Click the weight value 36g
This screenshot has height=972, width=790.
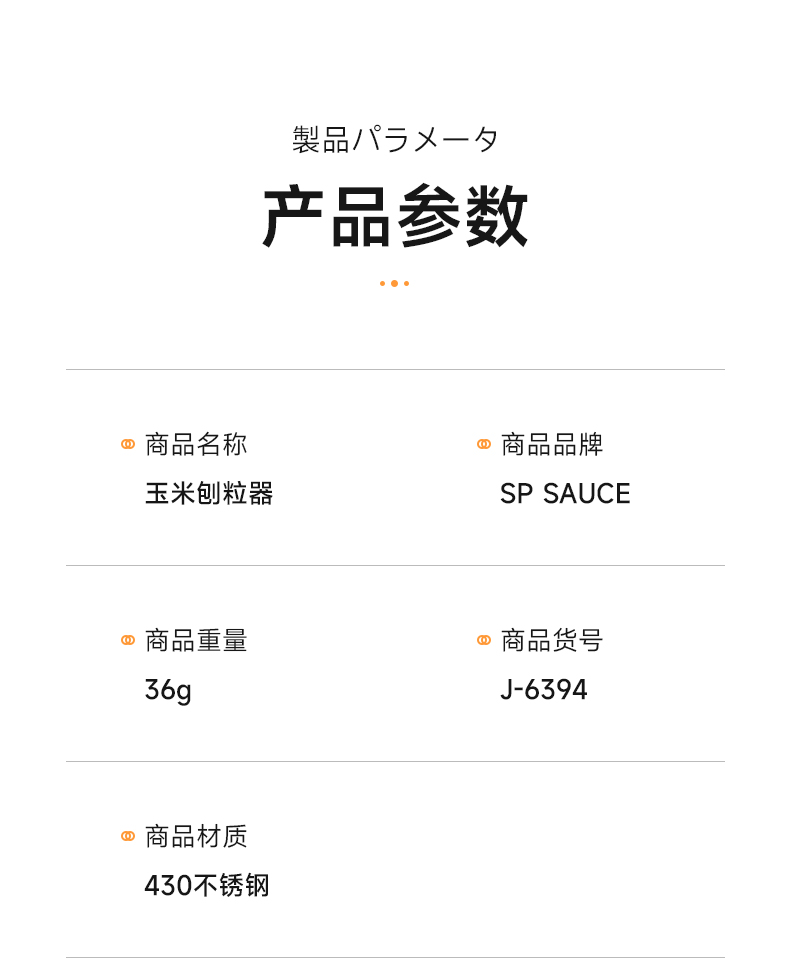[168, 690]
